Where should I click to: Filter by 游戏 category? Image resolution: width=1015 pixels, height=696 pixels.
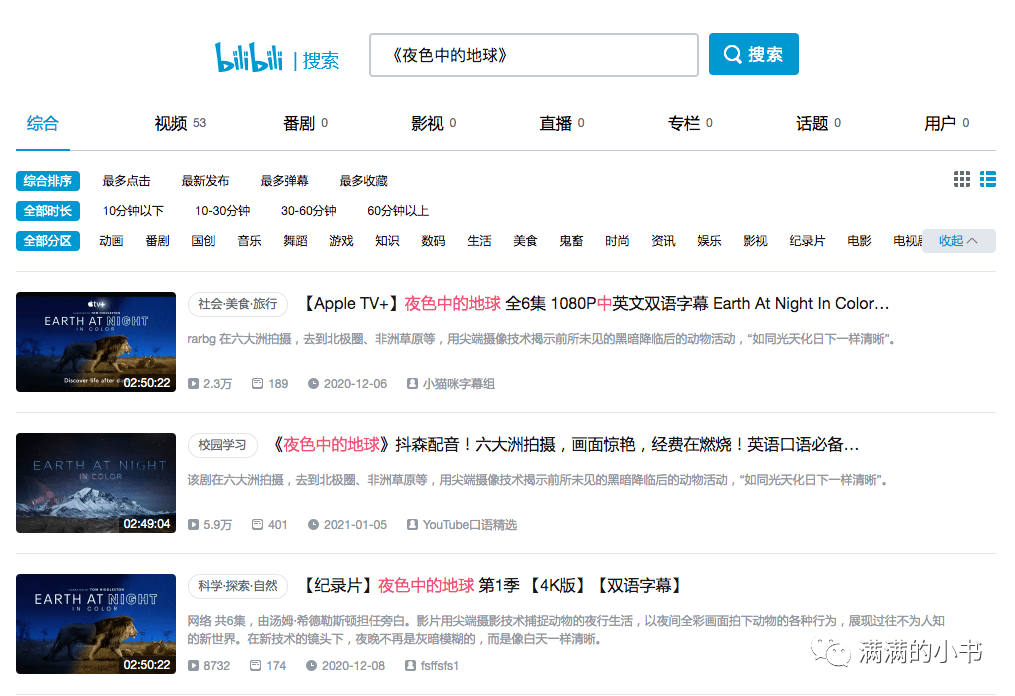coord(341,241)
